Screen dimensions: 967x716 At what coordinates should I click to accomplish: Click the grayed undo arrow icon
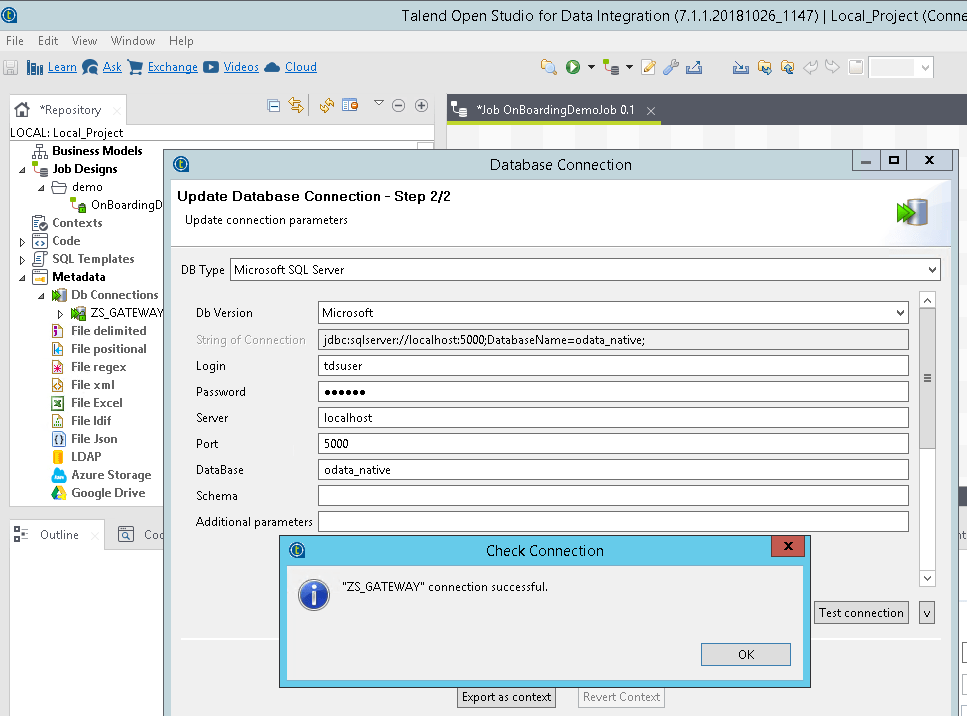pos(810,67)
